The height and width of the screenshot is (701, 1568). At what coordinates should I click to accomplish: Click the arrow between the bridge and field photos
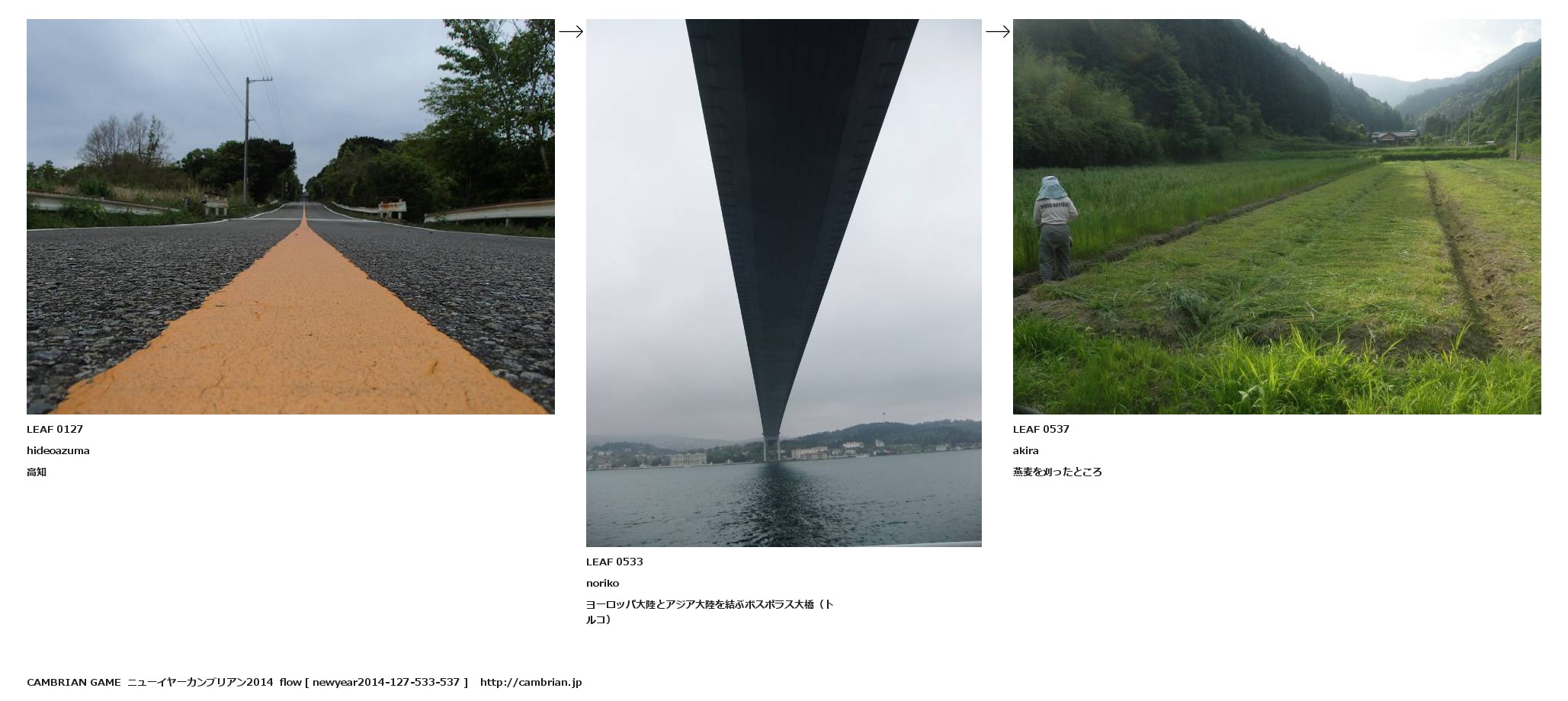(998, 31)
